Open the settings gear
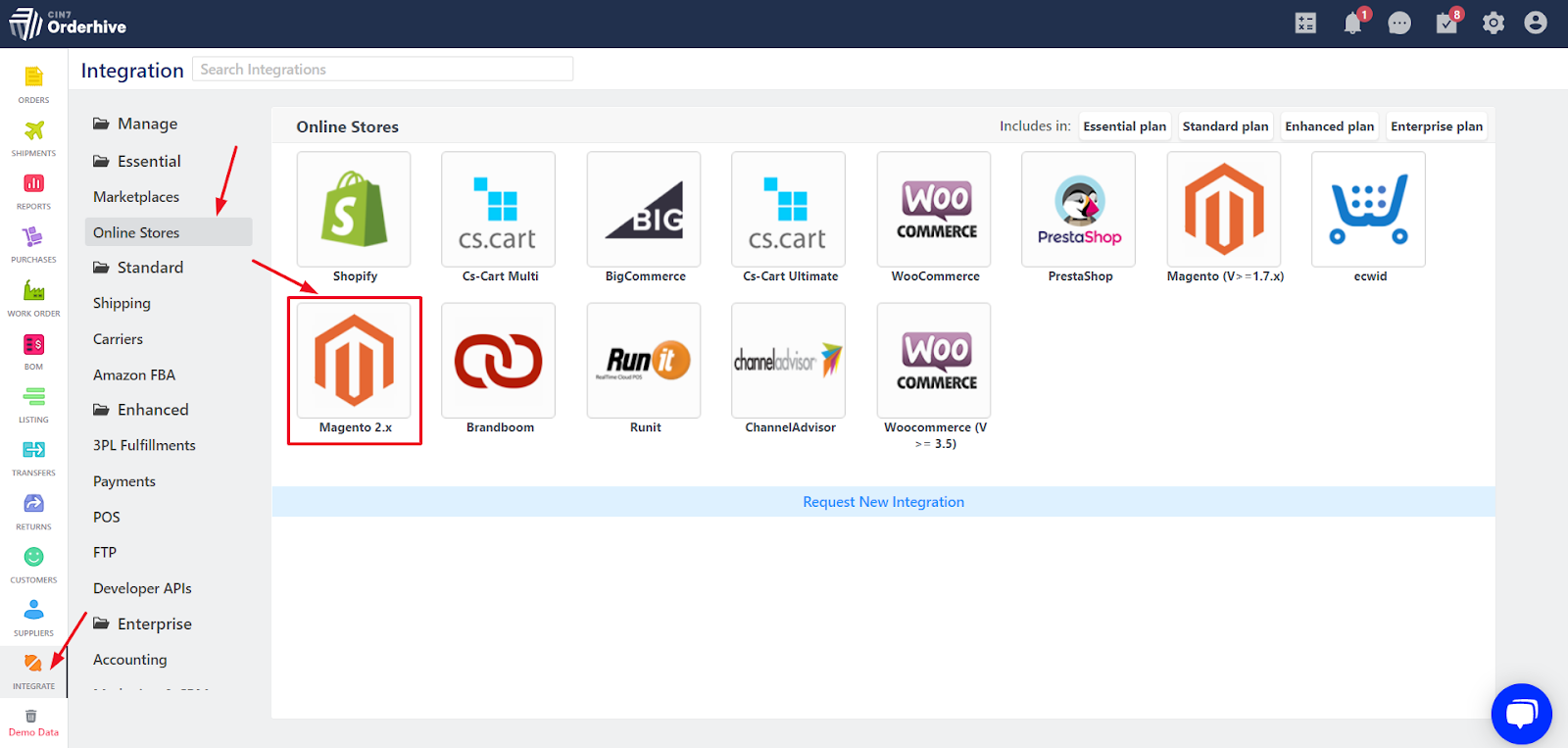 pos(1494,24)
